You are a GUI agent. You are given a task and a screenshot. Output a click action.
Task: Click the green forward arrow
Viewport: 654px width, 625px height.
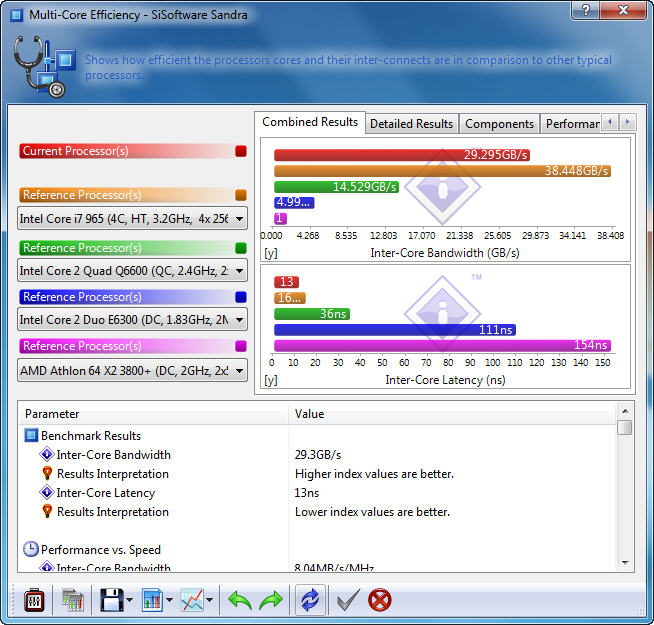(x=271, y=601)
